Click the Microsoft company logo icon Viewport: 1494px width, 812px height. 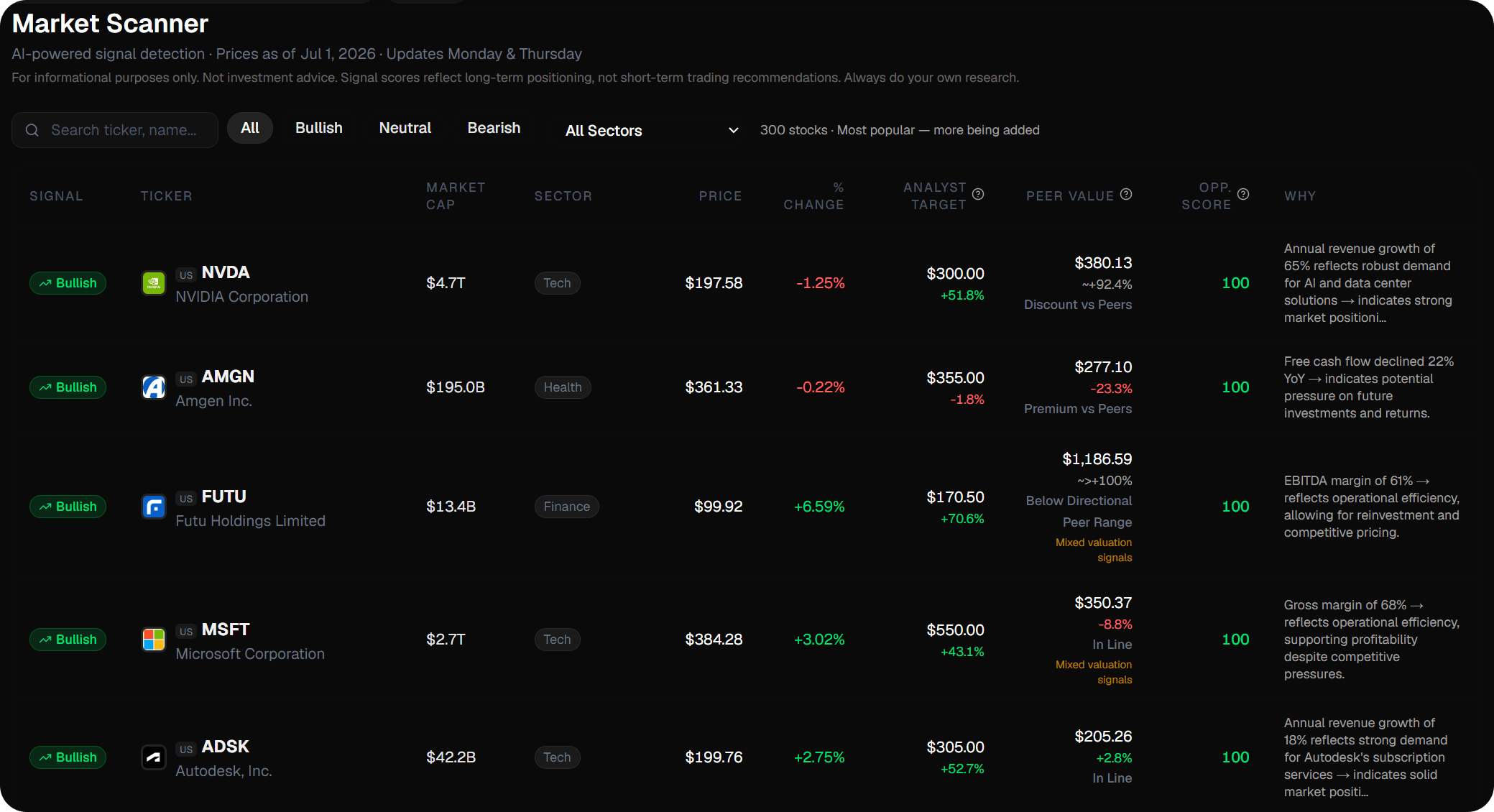pos(153,640)
